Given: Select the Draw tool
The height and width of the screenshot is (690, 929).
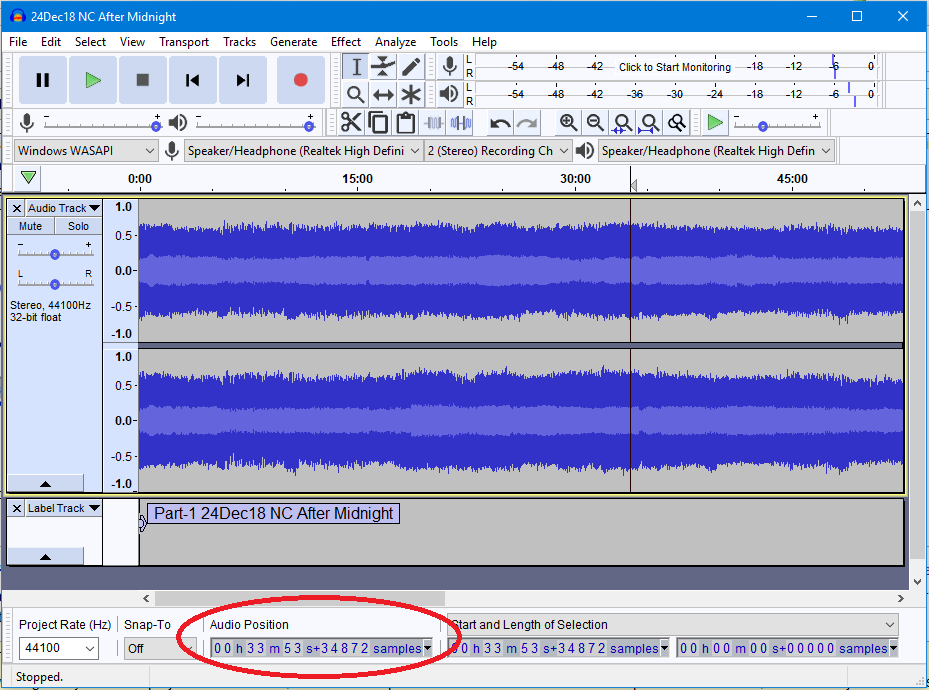Looking at the screenshot, I should point(411,66).
